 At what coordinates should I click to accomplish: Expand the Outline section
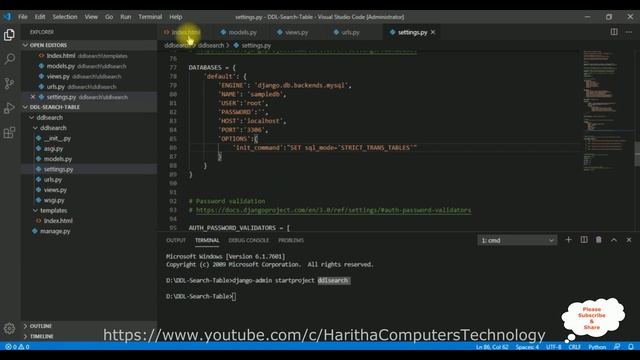pyautogui.click(x=89, y=326)
